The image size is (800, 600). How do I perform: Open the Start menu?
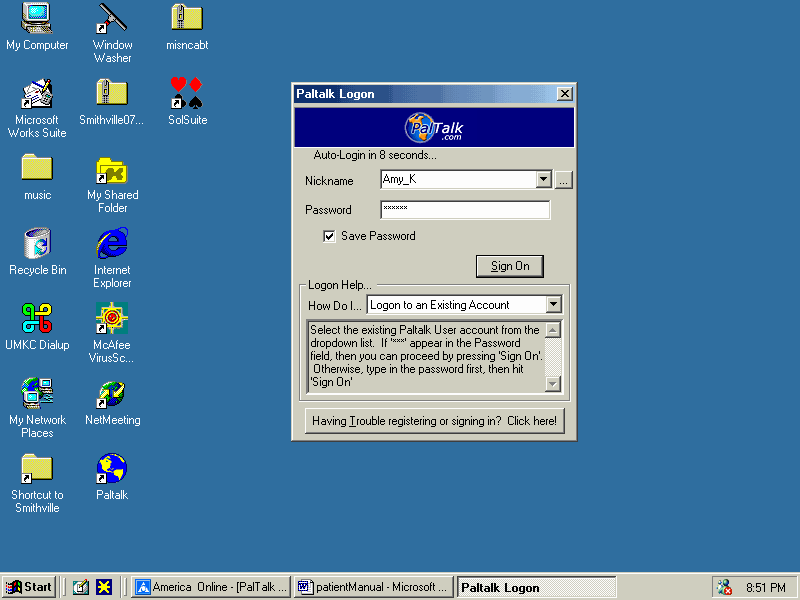(x=29, y=587)
